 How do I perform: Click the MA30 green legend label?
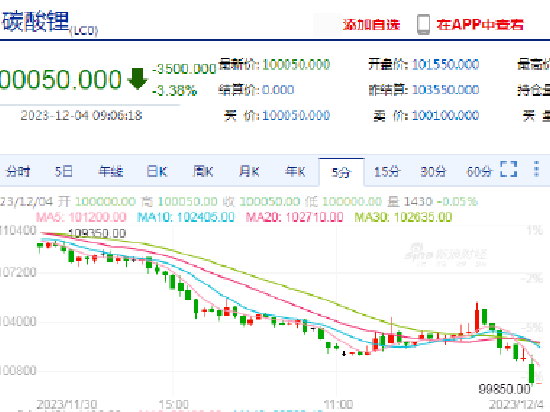[x=403, y=217]
